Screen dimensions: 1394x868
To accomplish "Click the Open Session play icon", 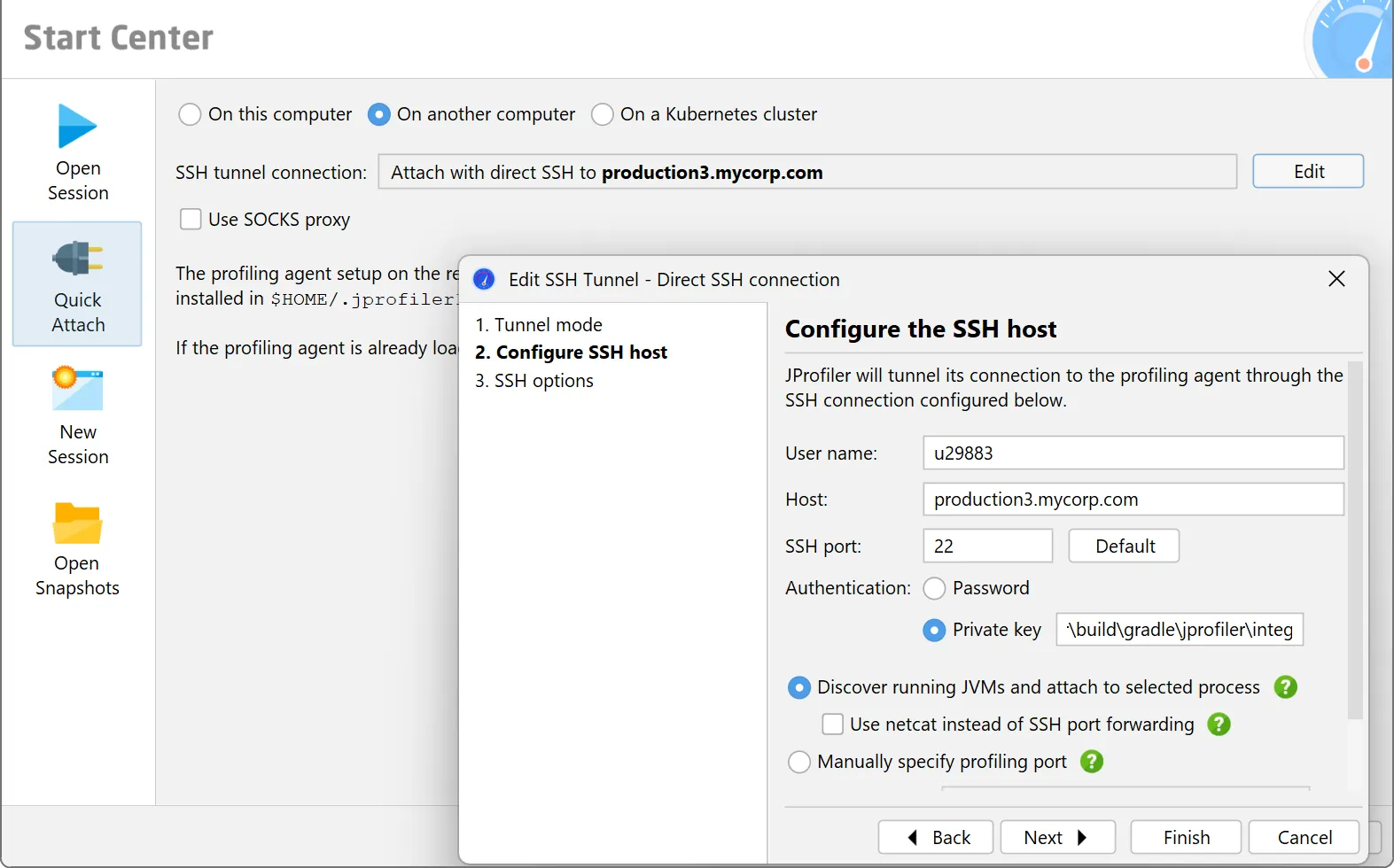I will click(77, 127).
